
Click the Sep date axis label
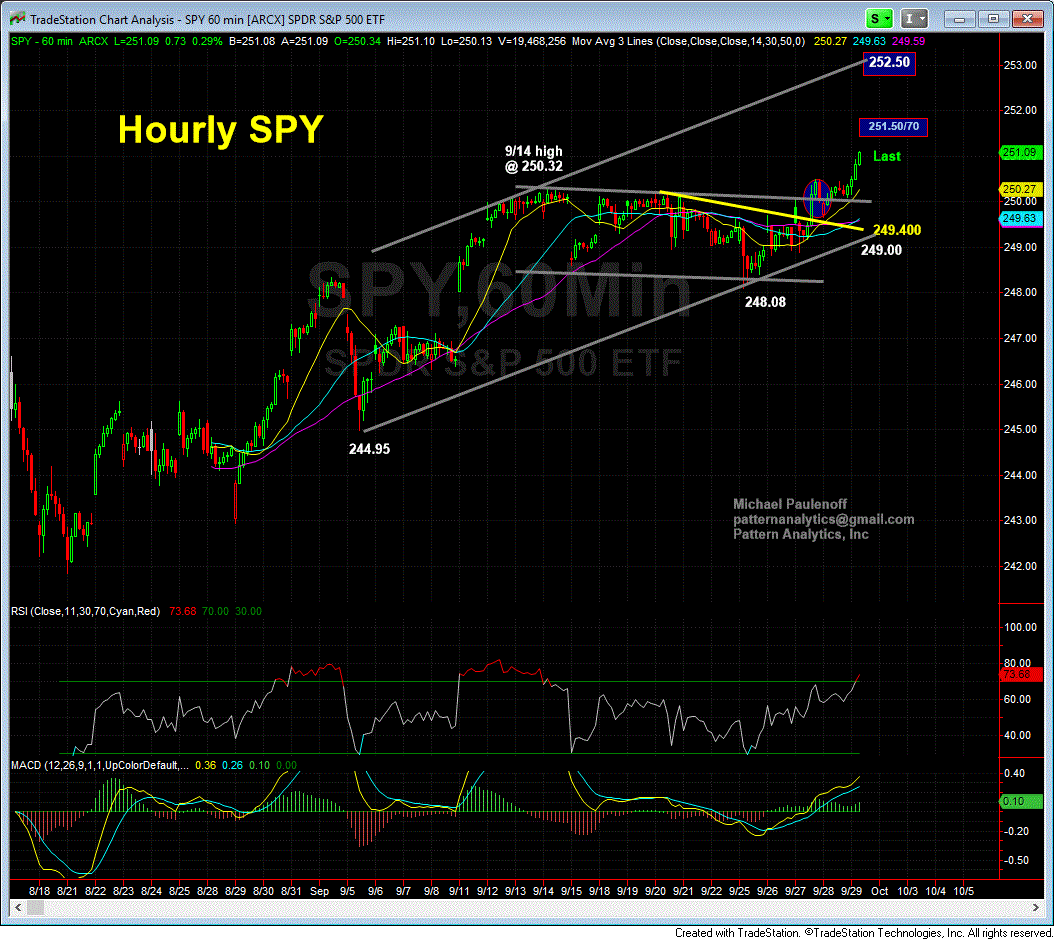tap(319, 891)
